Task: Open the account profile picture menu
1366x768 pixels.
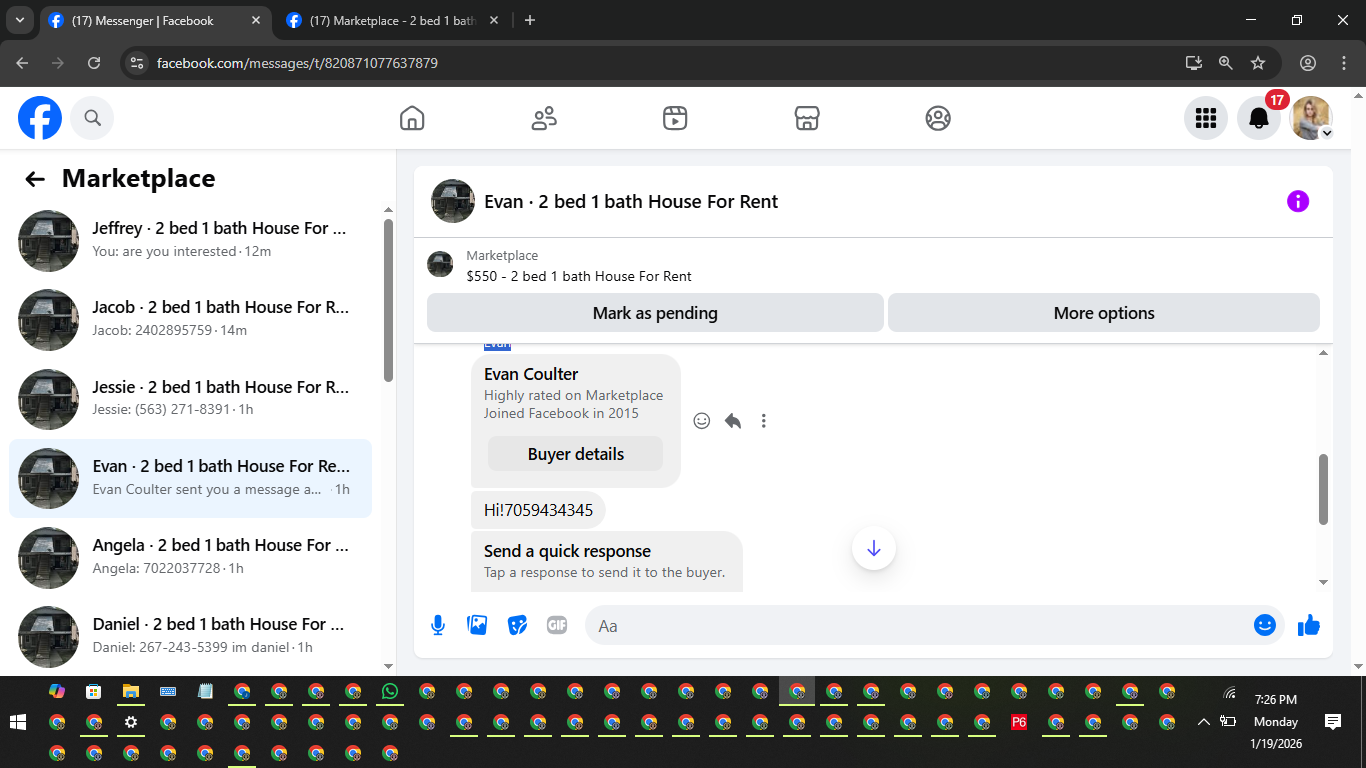Action: click(x=1311, y=118)
